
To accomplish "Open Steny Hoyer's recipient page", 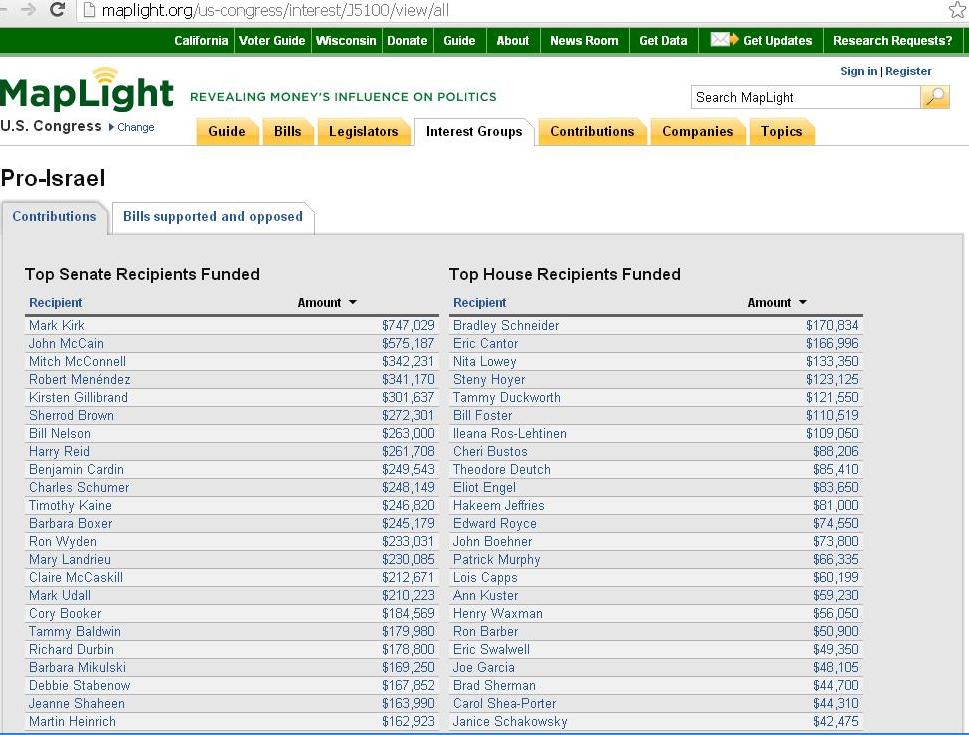I will [x=489, y=379].
